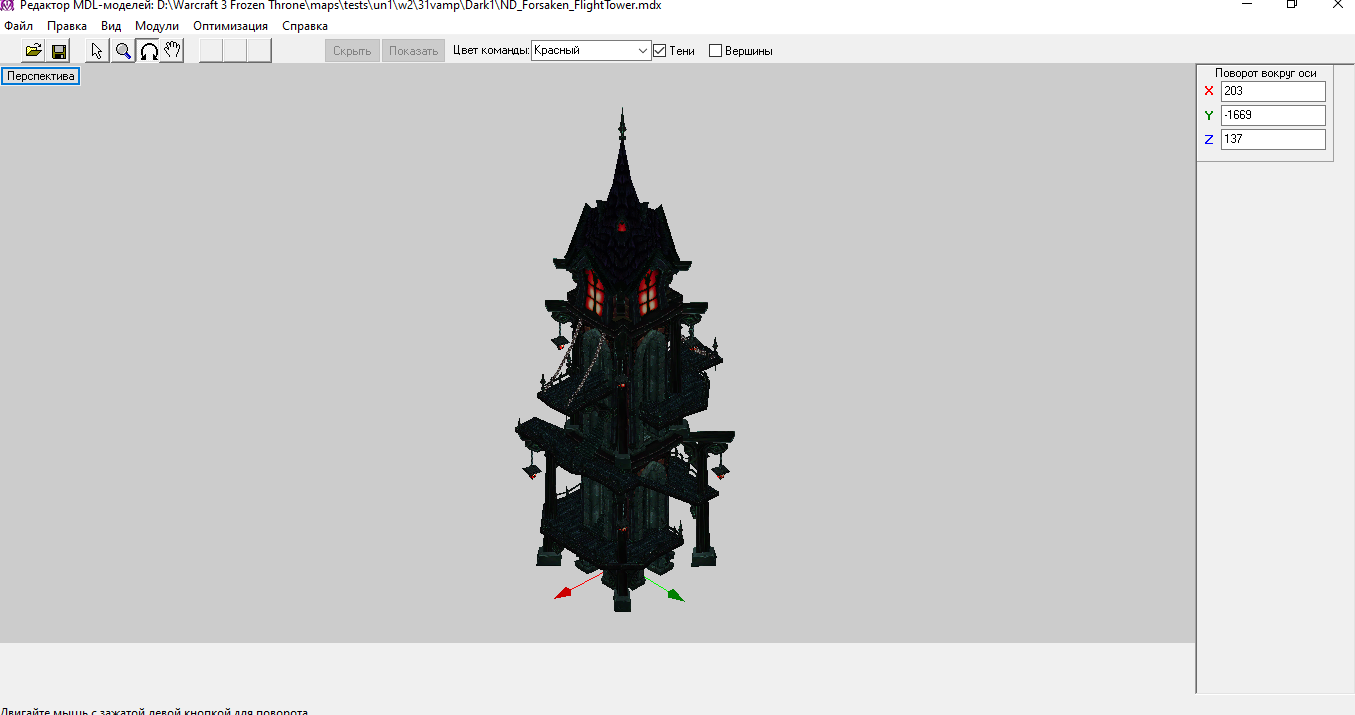Screen dimensions: 1355x715
Task: Open the Справка menu
Action: pos(305,26)
